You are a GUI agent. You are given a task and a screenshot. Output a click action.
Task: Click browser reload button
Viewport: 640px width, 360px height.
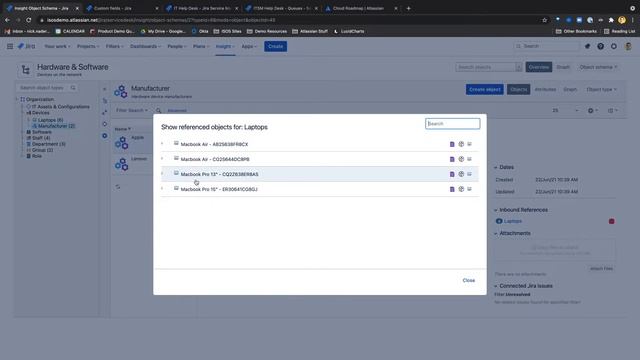[29, 20]
